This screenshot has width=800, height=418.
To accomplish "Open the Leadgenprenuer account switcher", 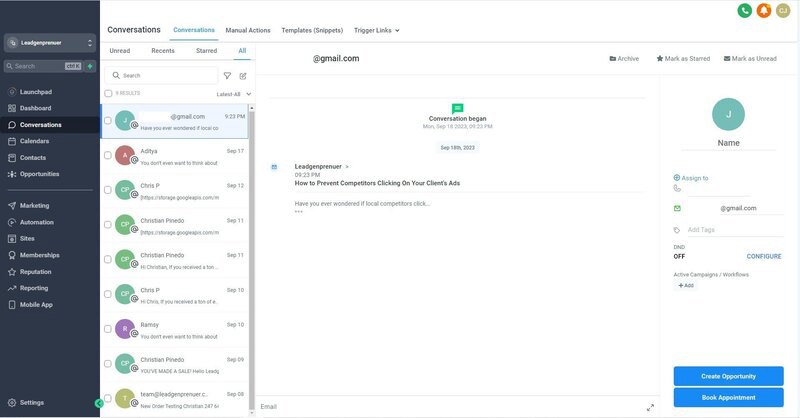I will (x=50, y=43).
